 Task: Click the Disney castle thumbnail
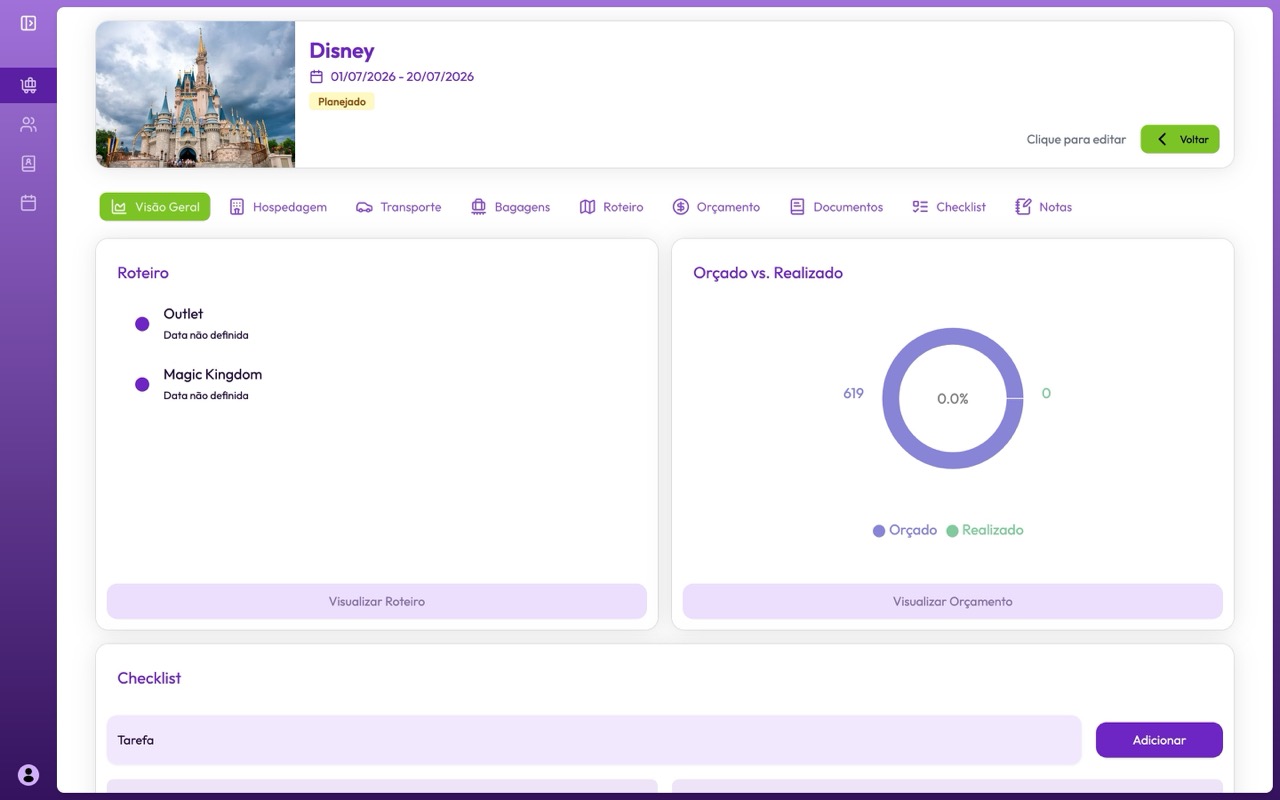pos(196,94)
